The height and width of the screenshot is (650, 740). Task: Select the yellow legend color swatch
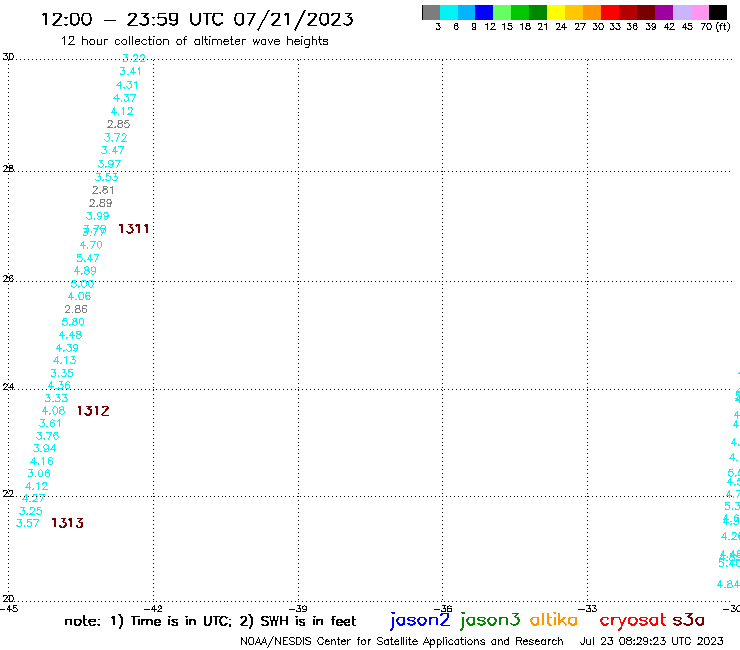click(555, 12)
